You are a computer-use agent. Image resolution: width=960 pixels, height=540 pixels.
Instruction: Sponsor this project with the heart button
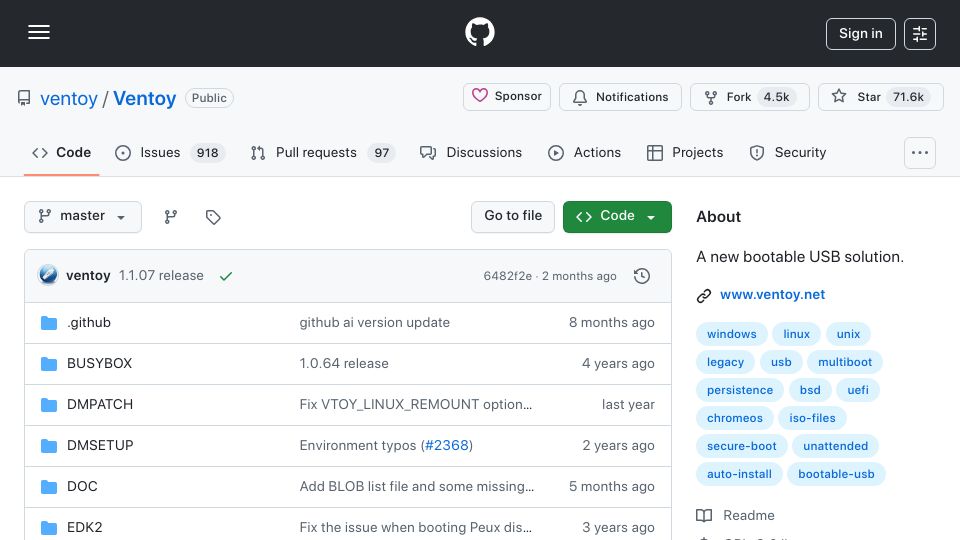coord(506,97)
